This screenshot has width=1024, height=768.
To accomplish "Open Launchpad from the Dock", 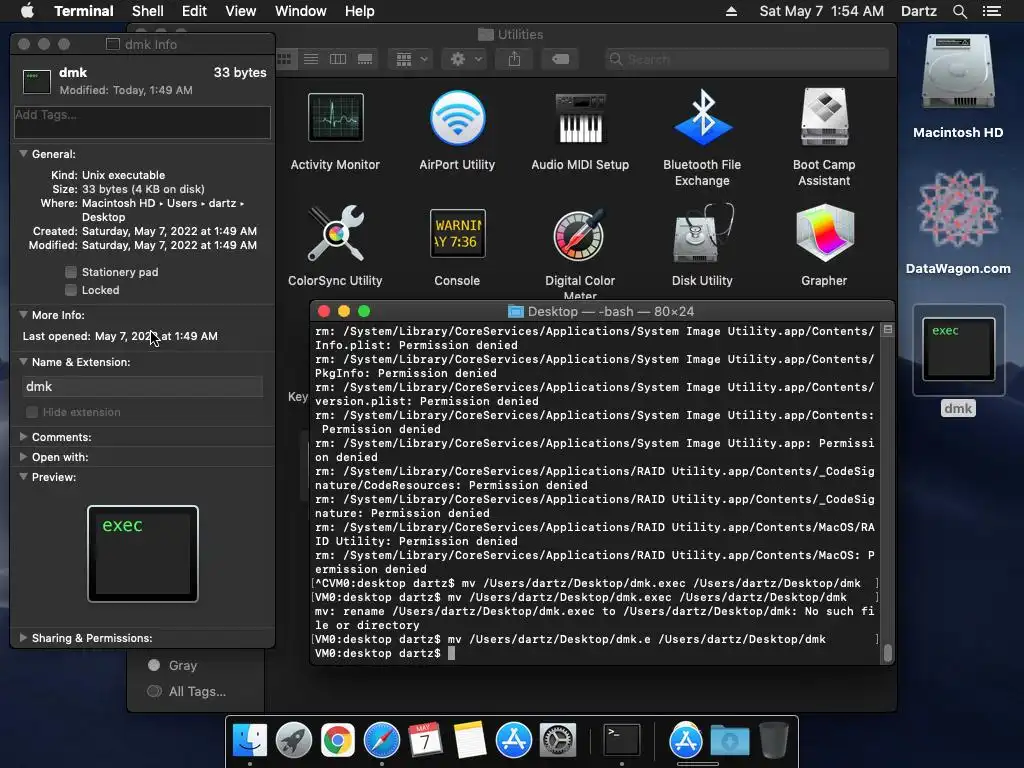I will point(294,741).
